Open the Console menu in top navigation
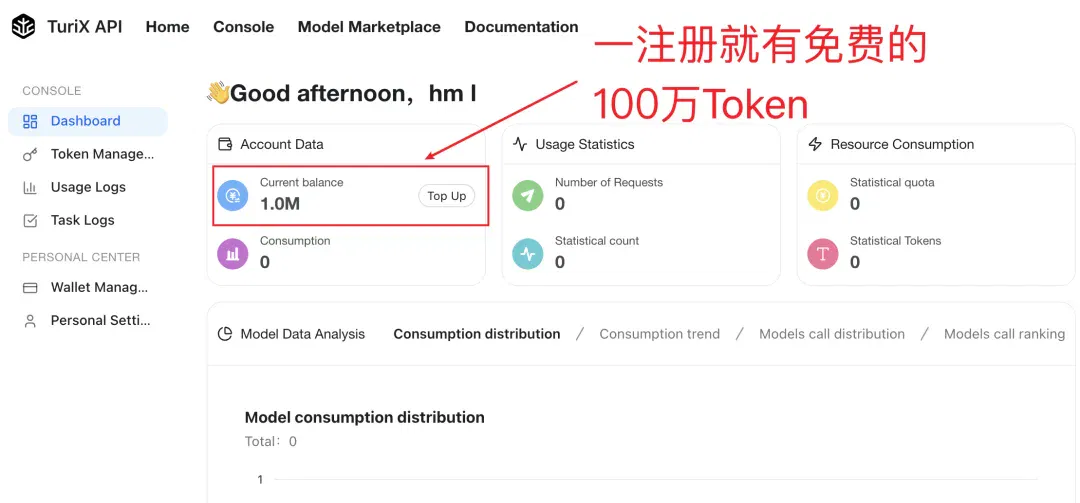This screenshot has height=503, width=1080. coord(244,27)
